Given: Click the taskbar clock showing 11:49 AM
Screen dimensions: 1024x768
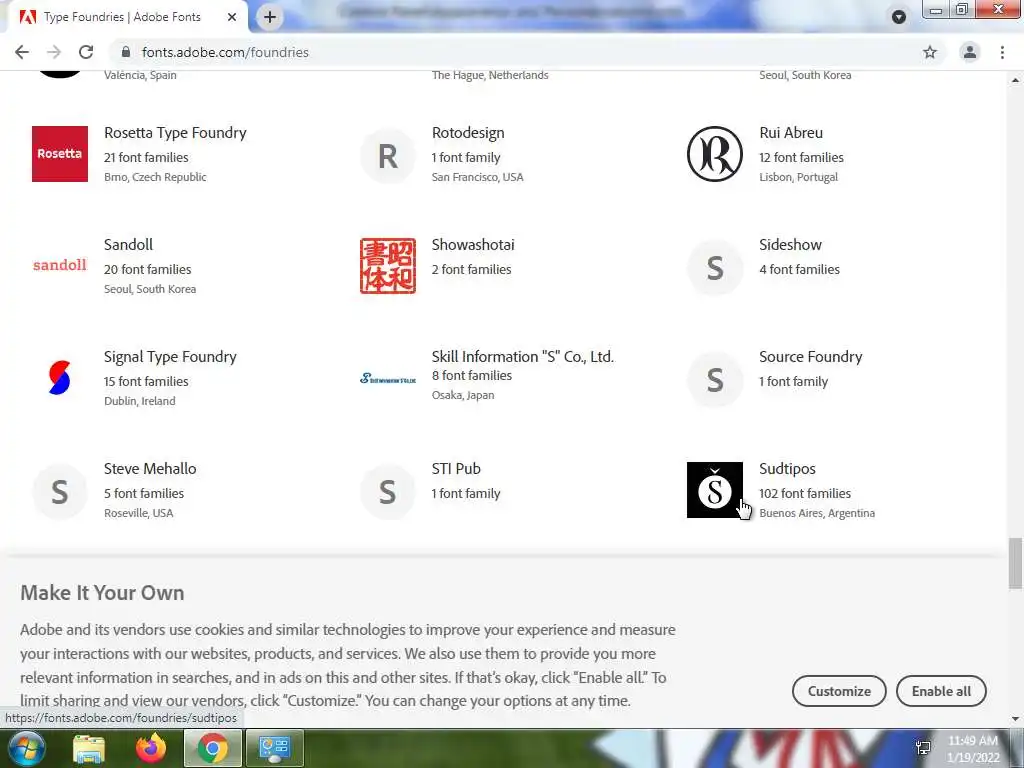Looking at the screenshot, I should pyautogui.click(x=973, y=749).
